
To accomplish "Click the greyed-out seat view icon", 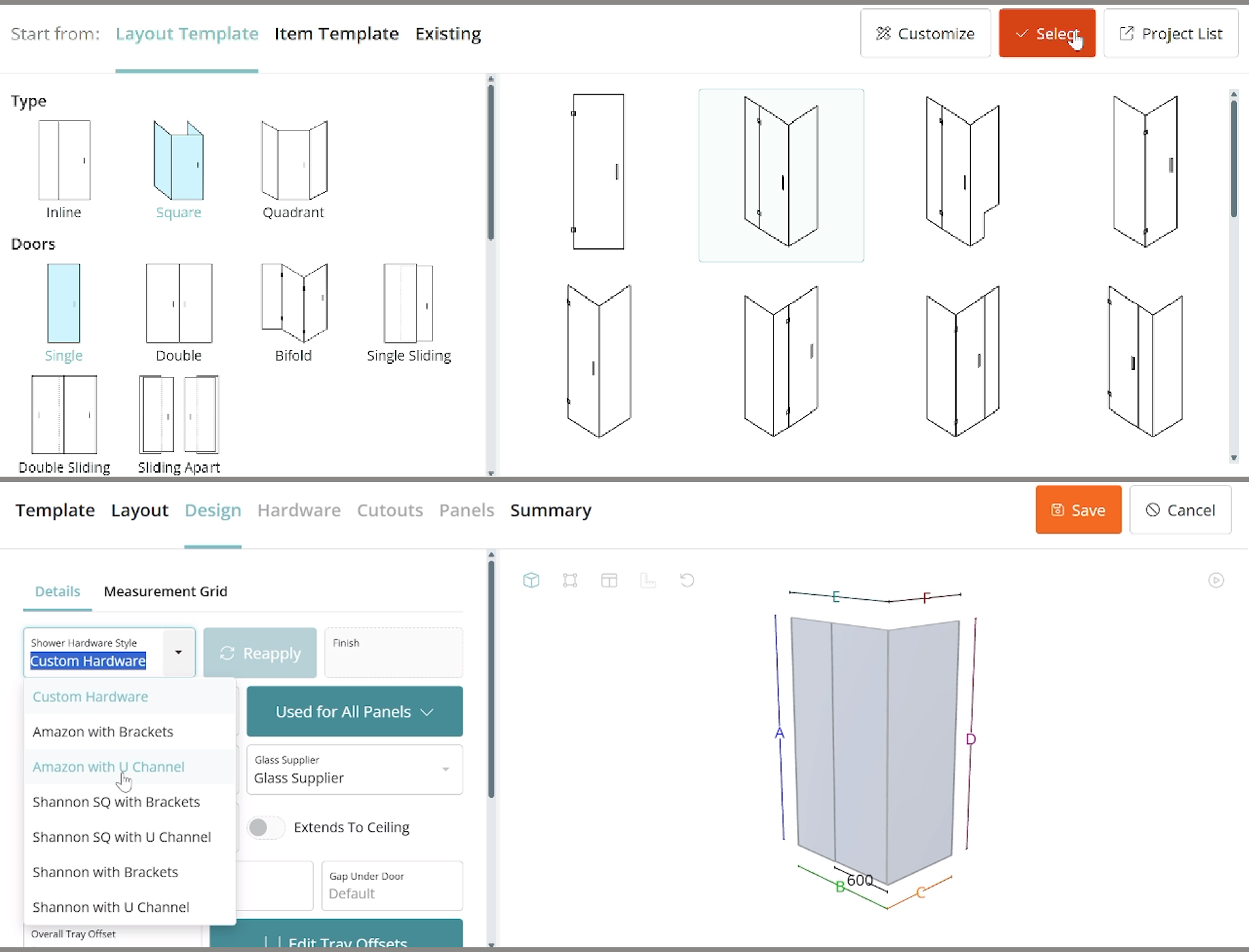I will (648, 580).
